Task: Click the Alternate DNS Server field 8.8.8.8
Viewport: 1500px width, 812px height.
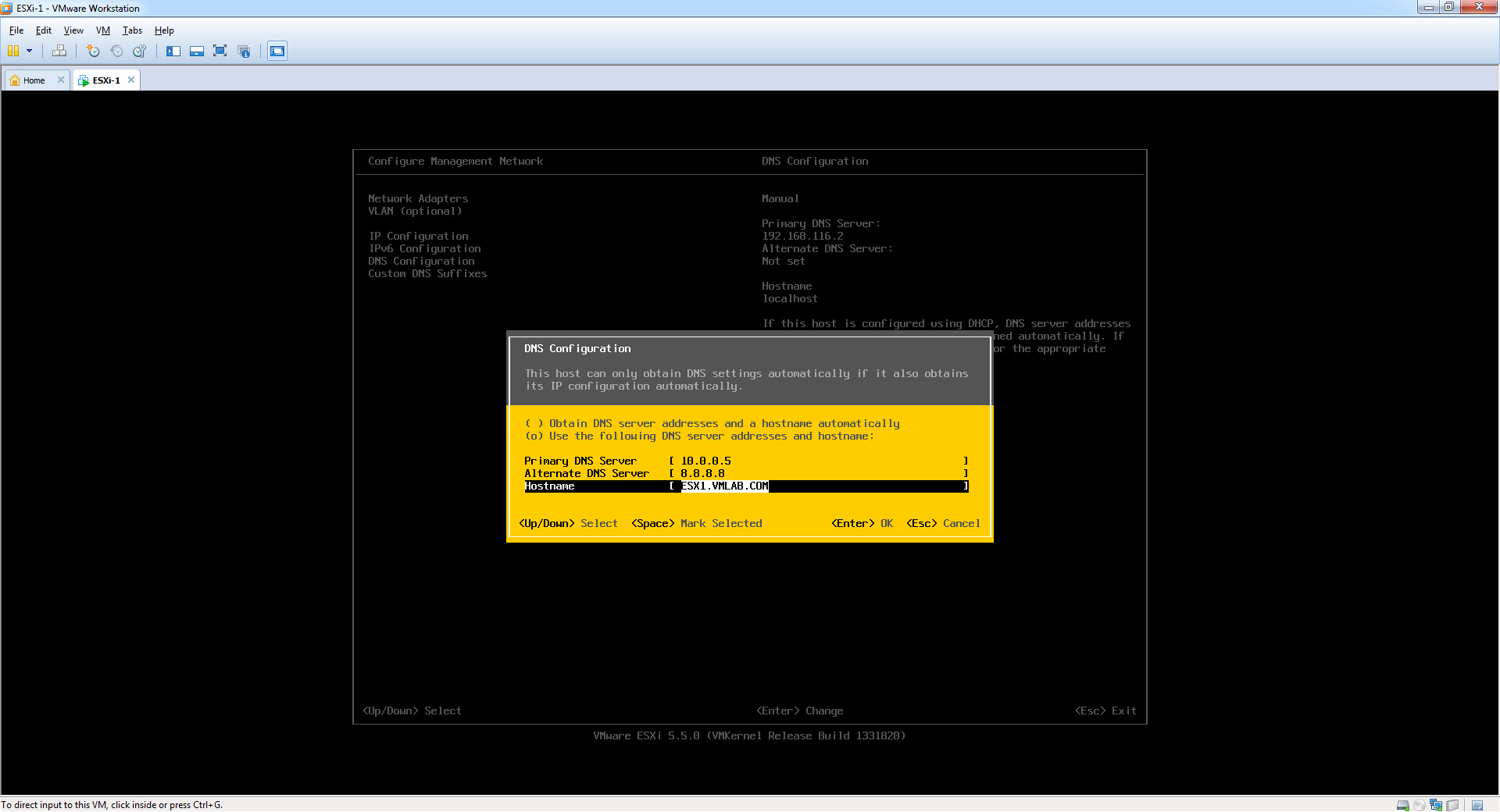Action: point(818,473)
